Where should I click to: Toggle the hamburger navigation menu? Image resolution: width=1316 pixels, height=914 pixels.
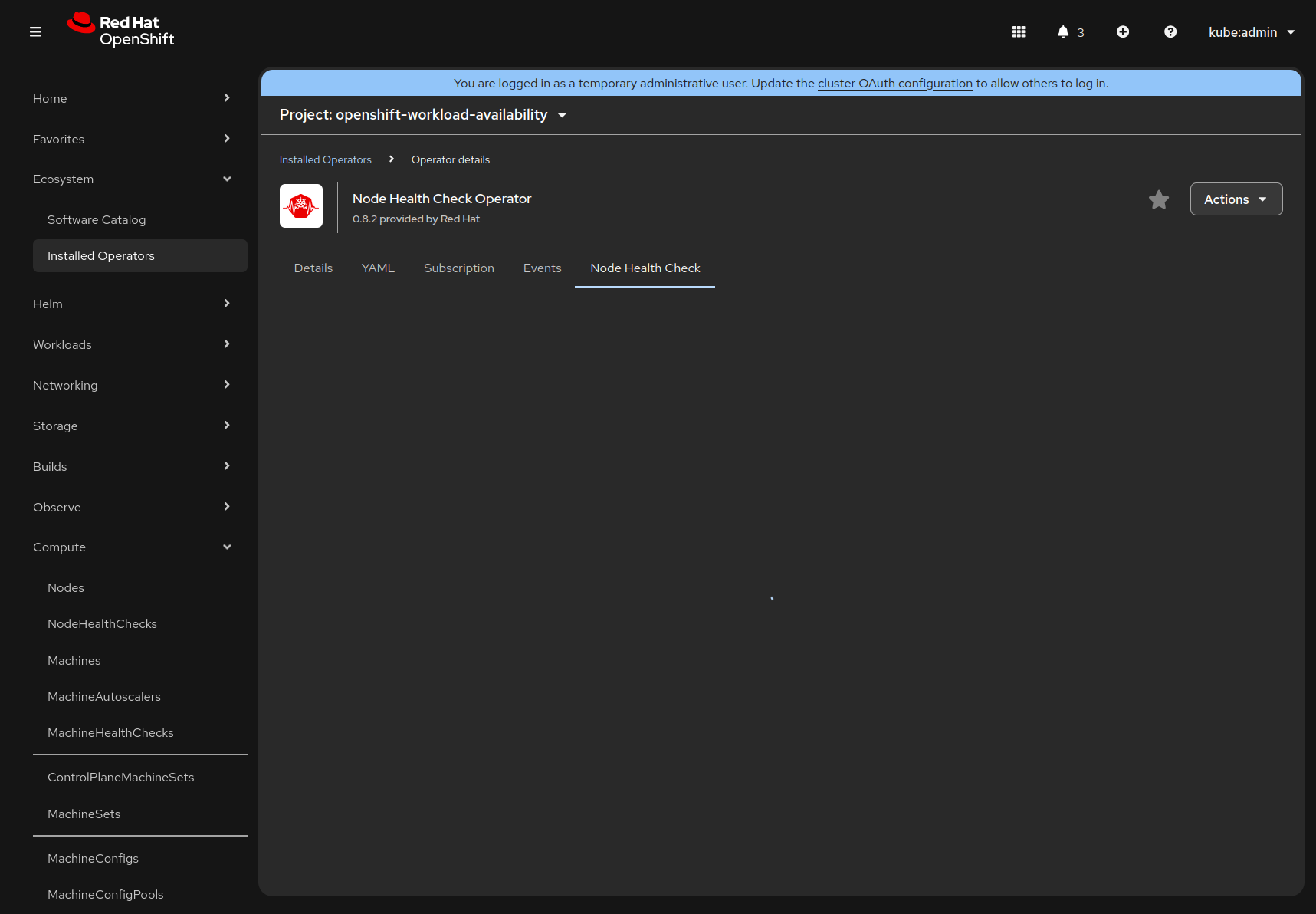[35, 31]
